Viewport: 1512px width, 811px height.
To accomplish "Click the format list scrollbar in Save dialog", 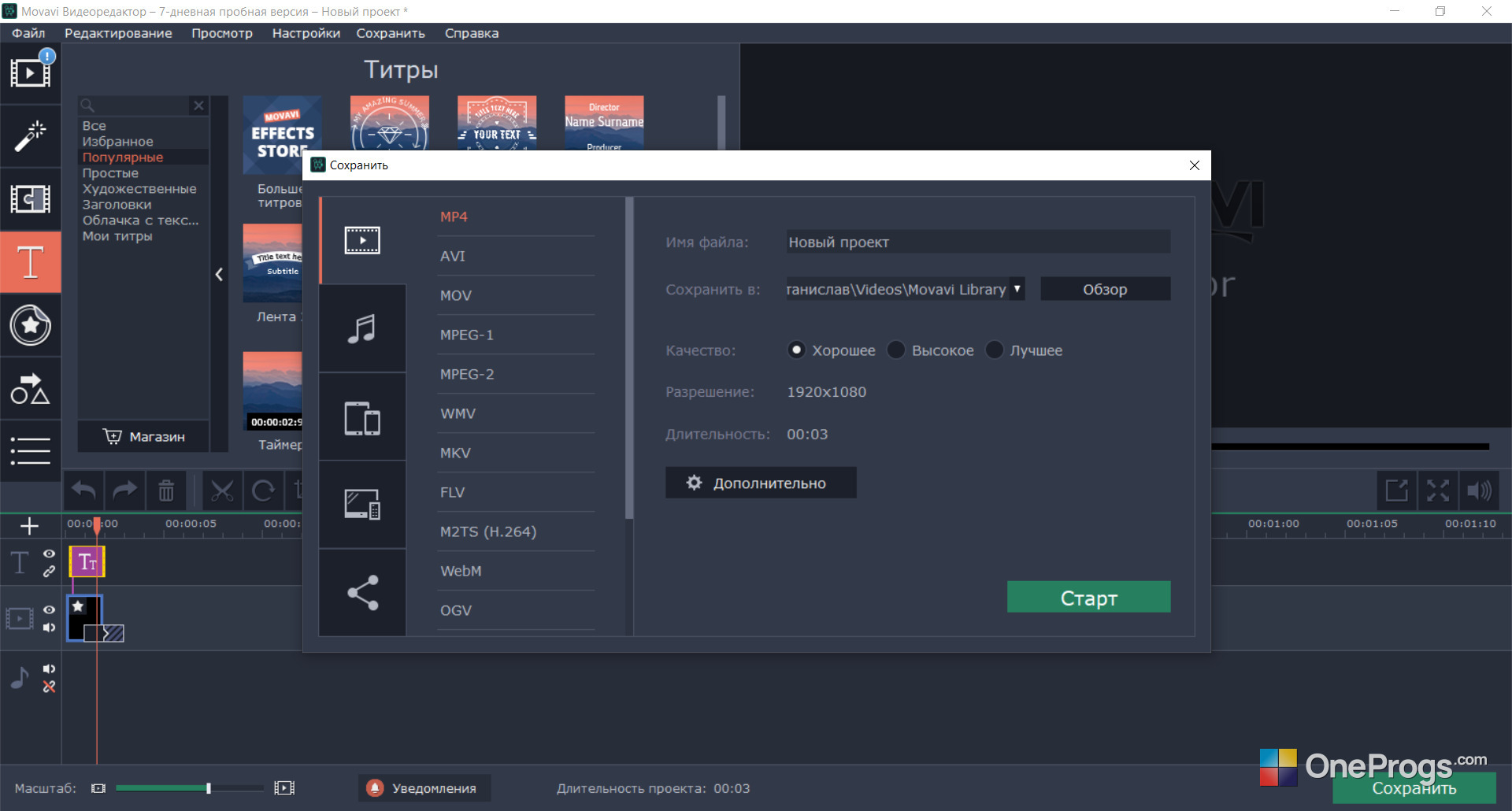I will click(629, 358).
